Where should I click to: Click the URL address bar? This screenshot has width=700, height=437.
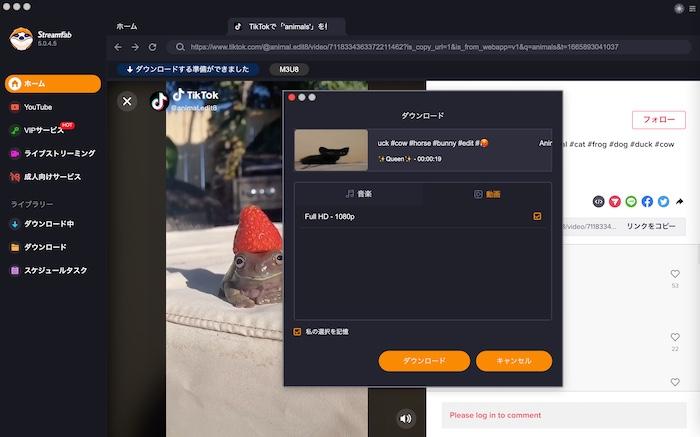[x=429, y=47]
